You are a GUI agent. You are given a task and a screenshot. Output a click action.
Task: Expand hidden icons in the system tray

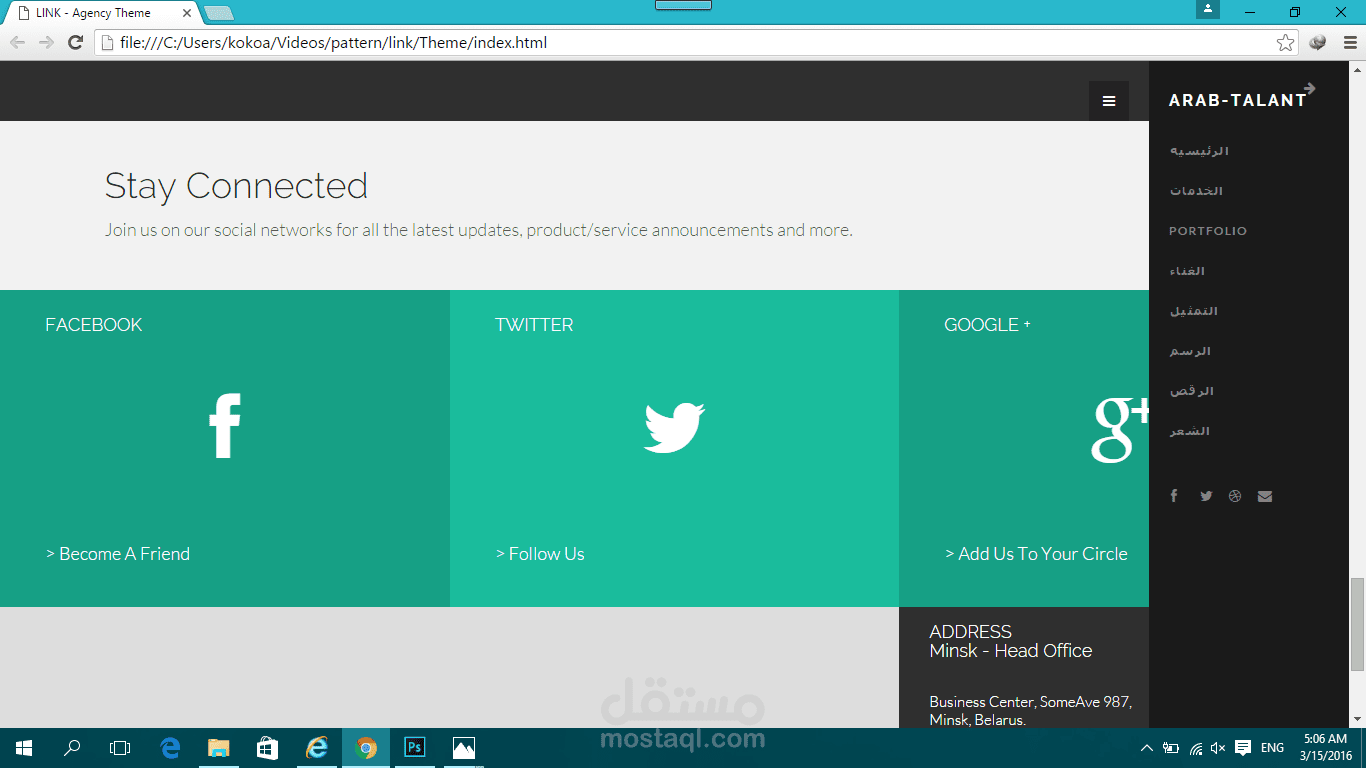point(1147,747)
